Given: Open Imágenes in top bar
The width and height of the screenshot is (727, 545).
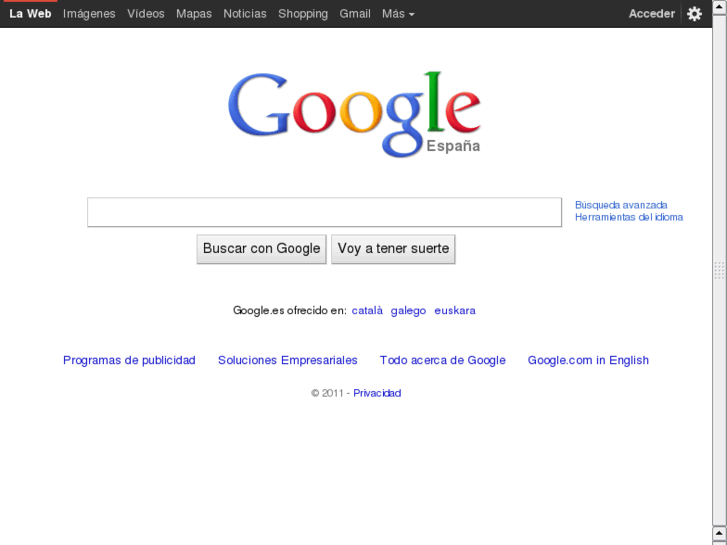Looking at the screenshot, I should pyautogui.click(x=89, y=14).
